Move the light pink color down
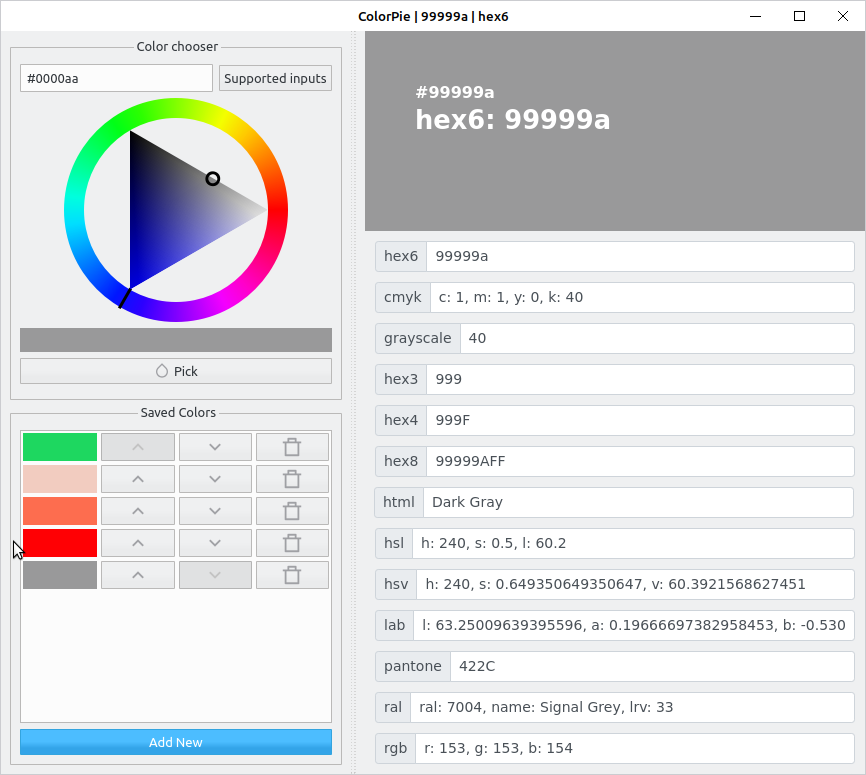866x775 pixels. point(215,479)
